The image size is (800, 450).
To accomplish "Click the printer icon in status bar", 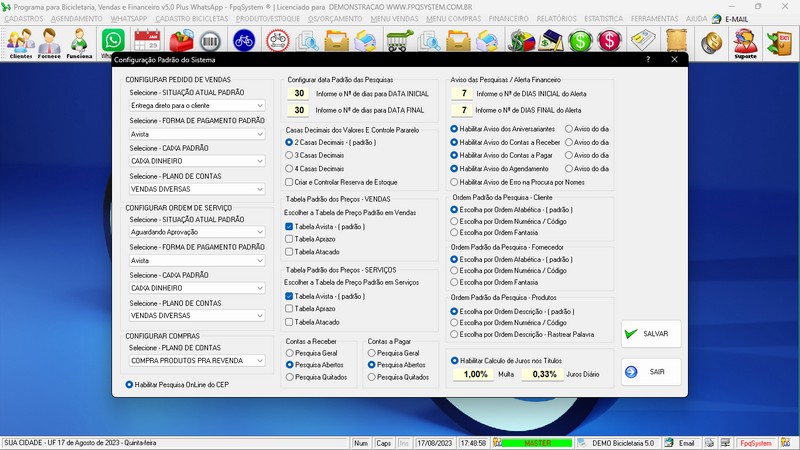I will click(x=709, y=443).
